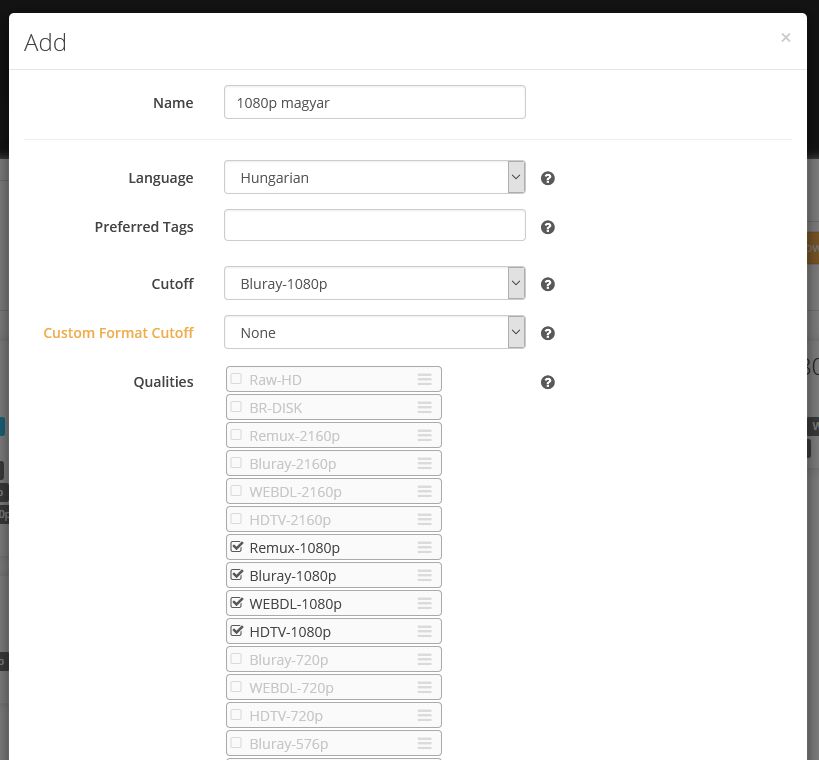819x760 pixels.
Task: Click the help icon next to Language
Action: point(547,178)
